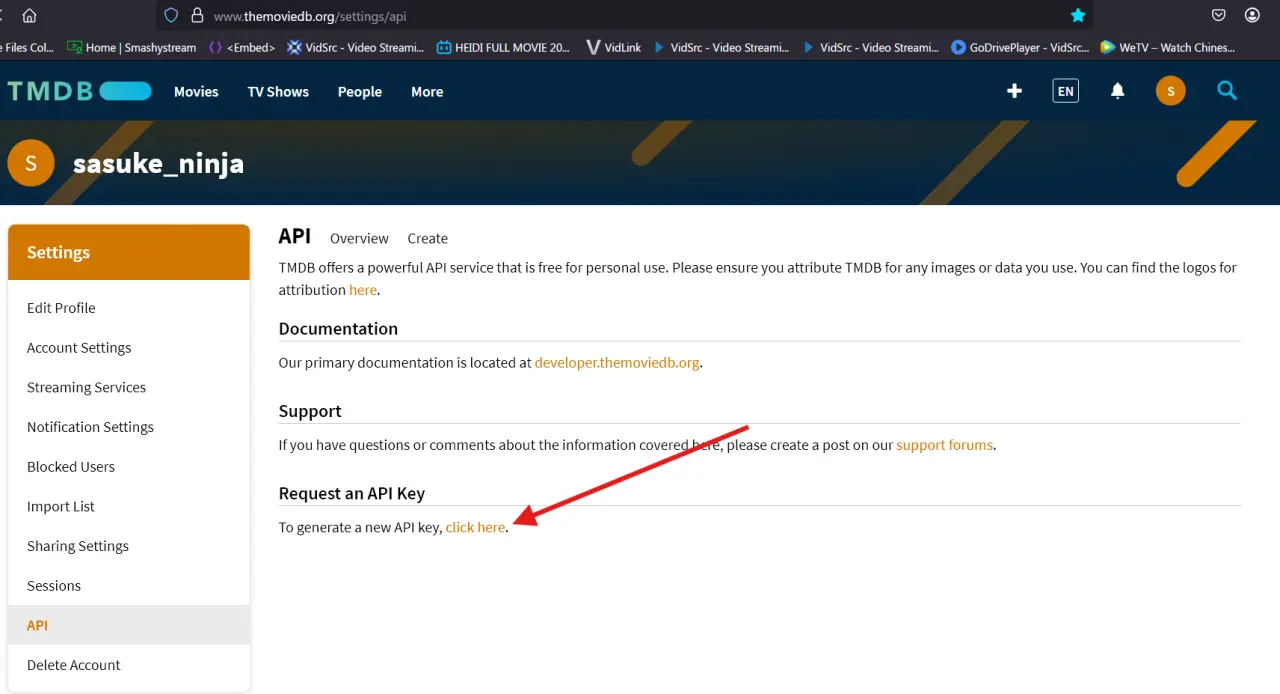1280x694 pixels.
Task: Switch to the API Overview tab
Action: 359,238
